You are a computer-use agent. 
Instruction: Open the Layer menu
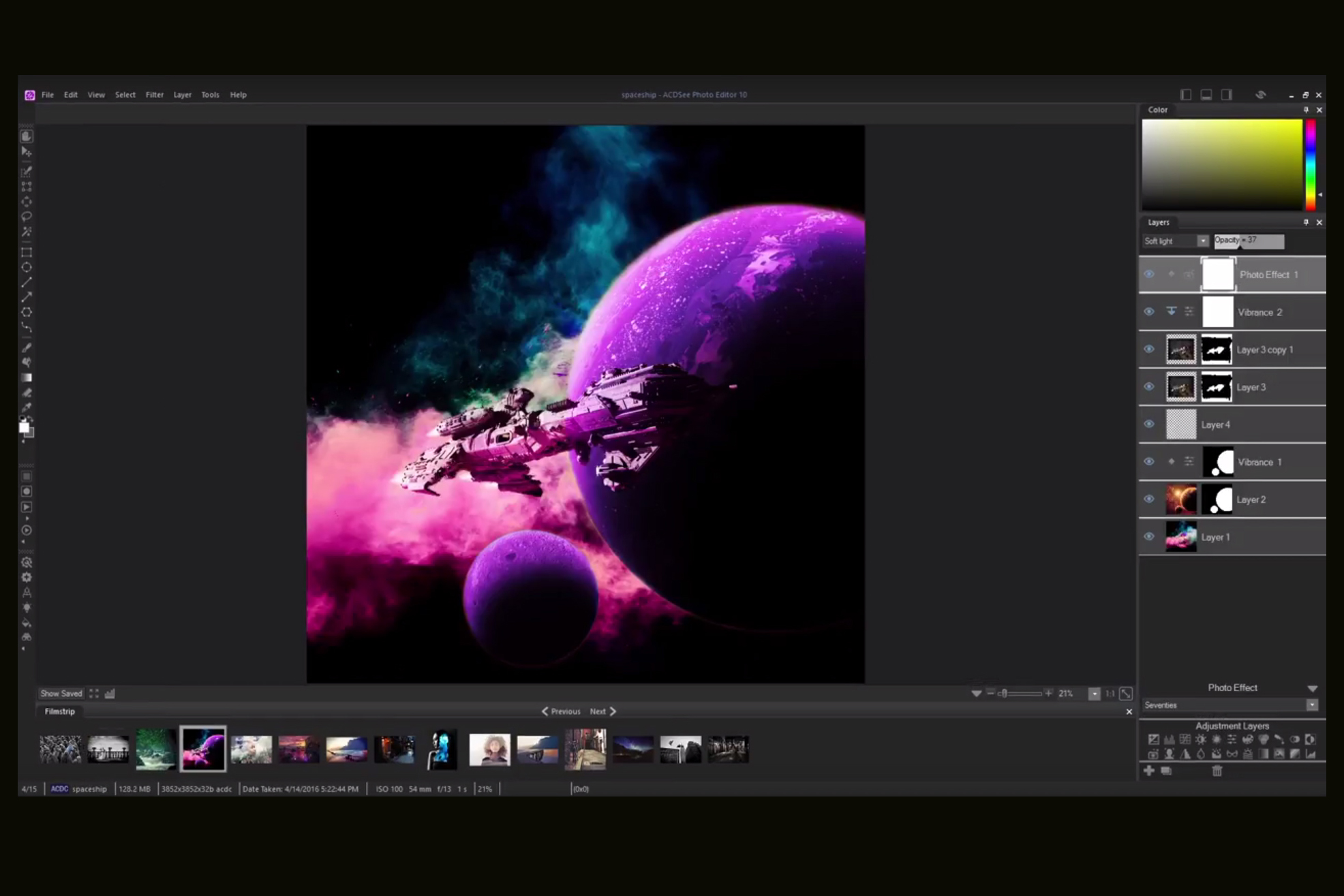[182, 95]
